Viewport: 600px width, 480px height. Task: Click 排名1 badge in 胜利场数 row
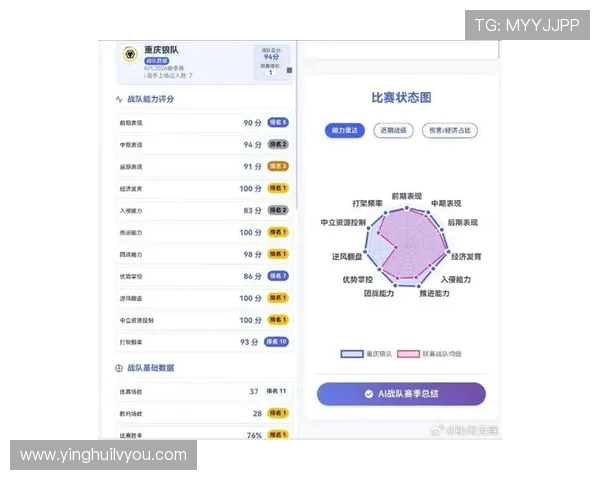pyautogui.click(x=278, y=413)
